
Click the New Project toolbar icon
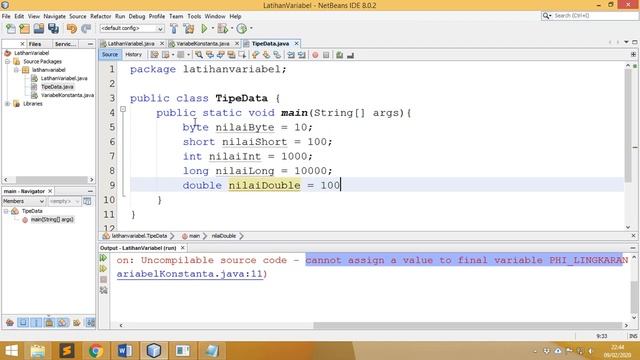24,29
